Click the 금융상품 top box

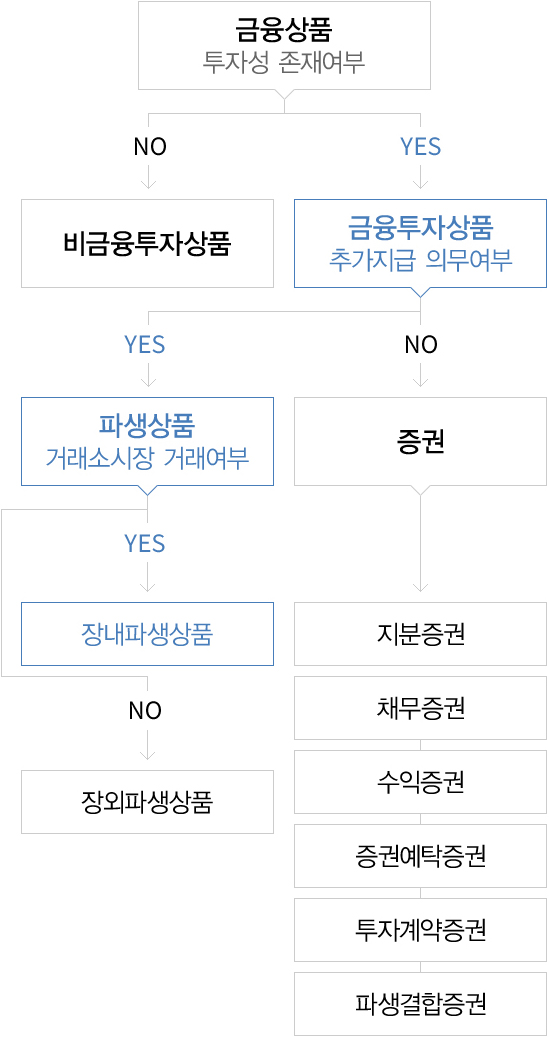pyautogui.click(x=284, y=46)
